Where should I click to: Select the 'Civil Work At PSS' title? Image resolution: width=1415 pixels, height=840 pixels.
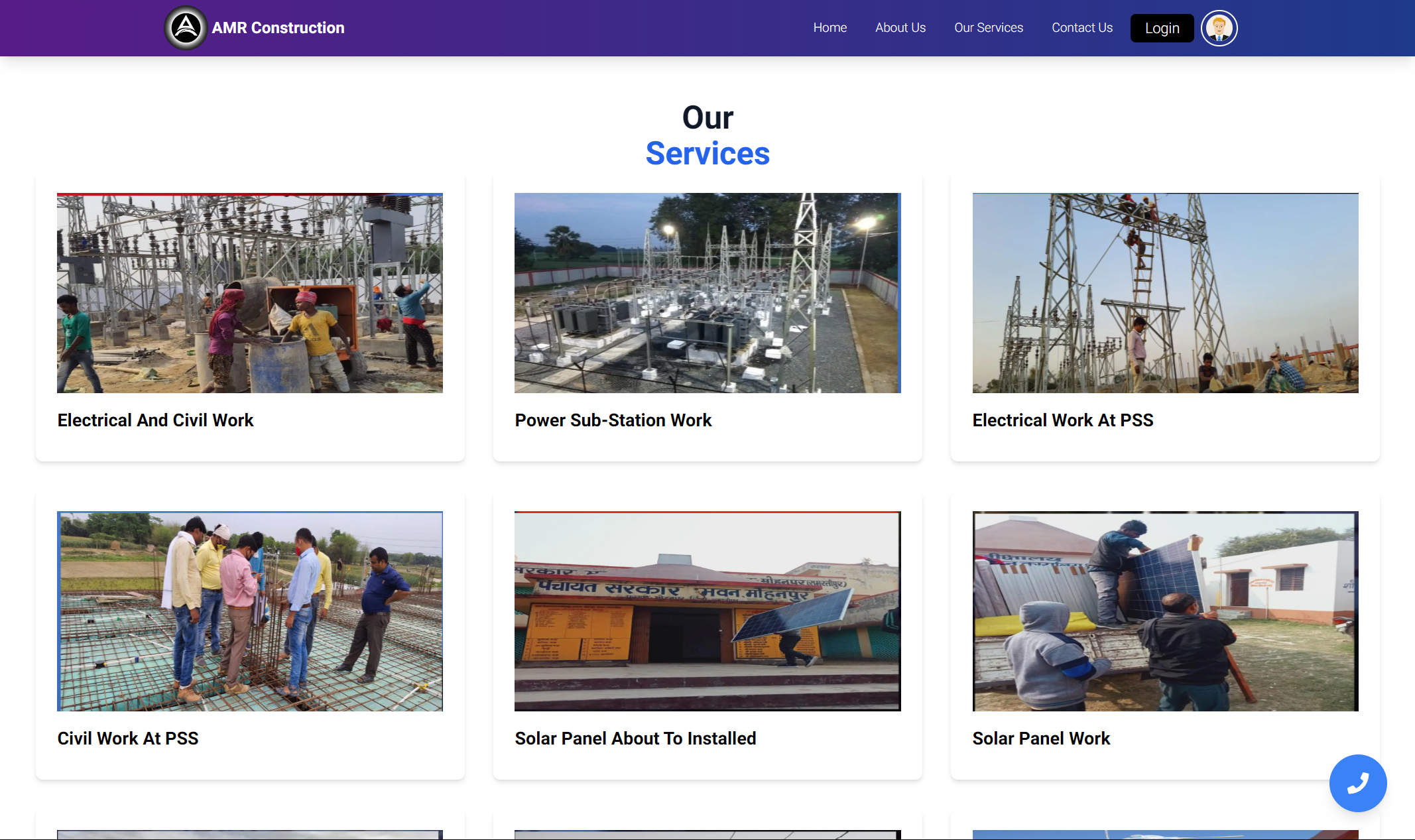click(x=127, y=739)
